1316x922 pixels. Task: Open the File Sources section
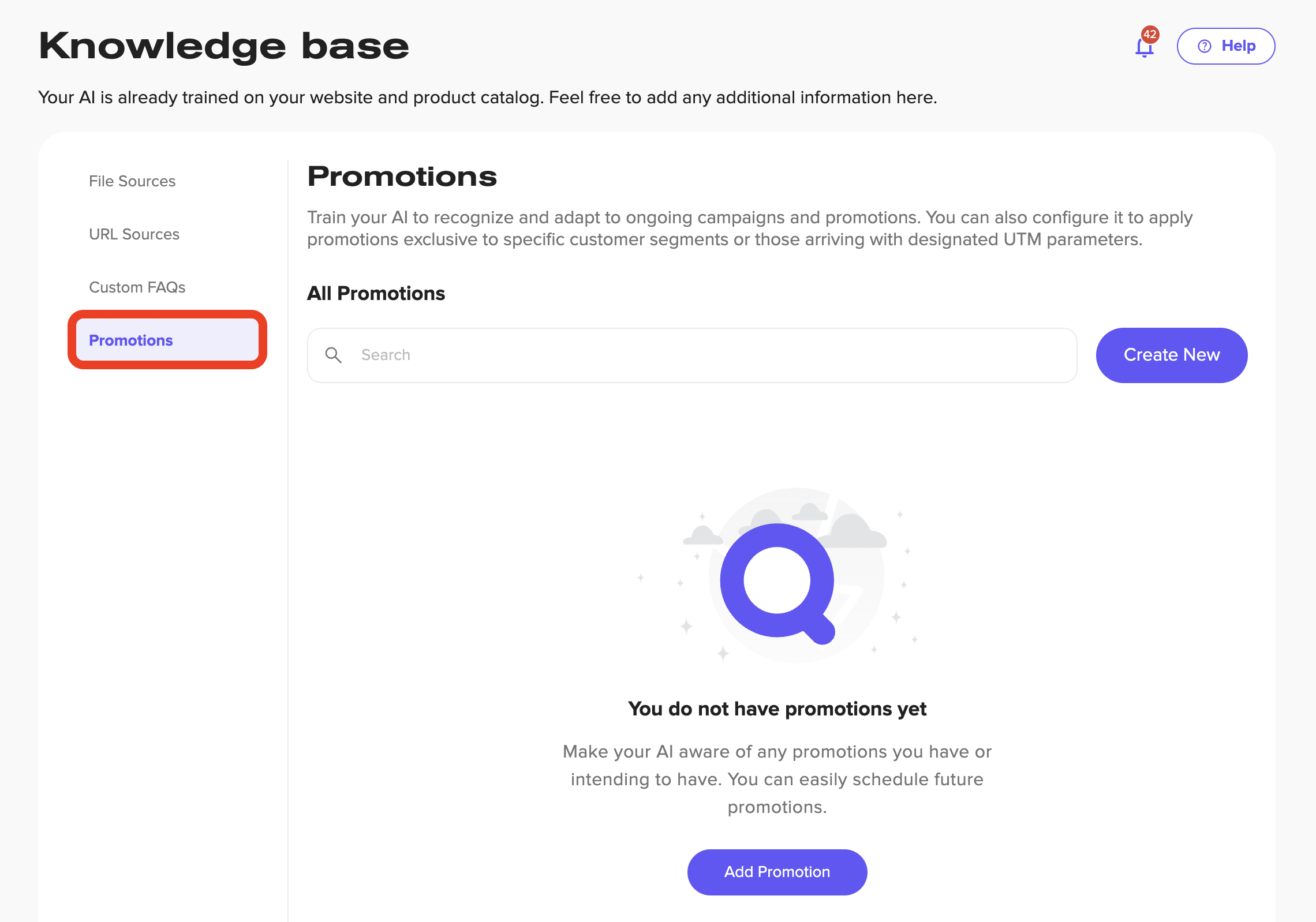[x=132, y=181]
